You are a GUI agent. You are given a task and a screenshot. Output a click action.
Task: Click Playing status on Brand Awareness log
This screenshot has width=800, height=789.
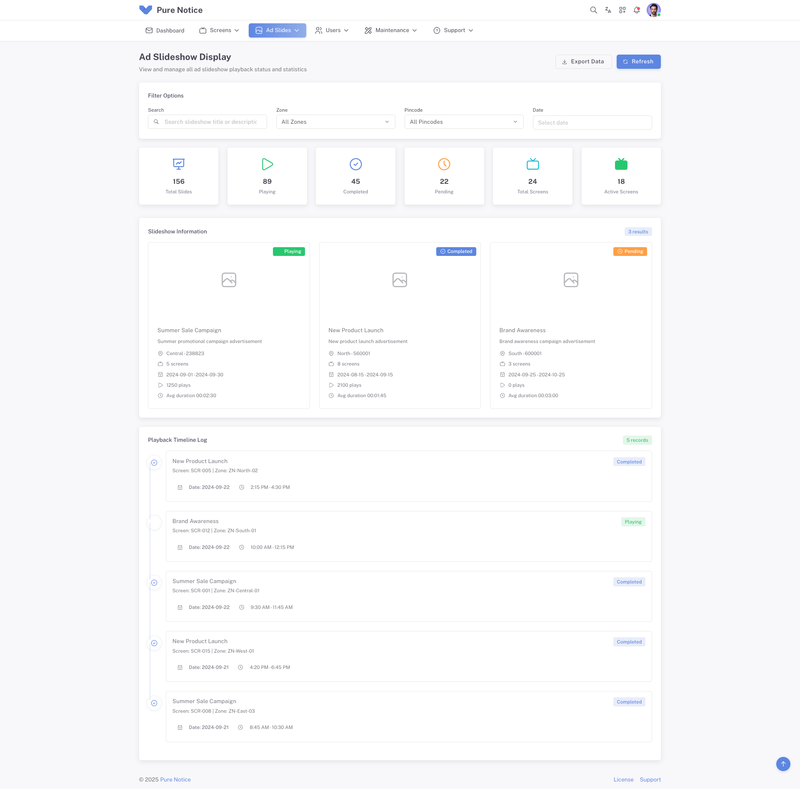tap(633, 522)
